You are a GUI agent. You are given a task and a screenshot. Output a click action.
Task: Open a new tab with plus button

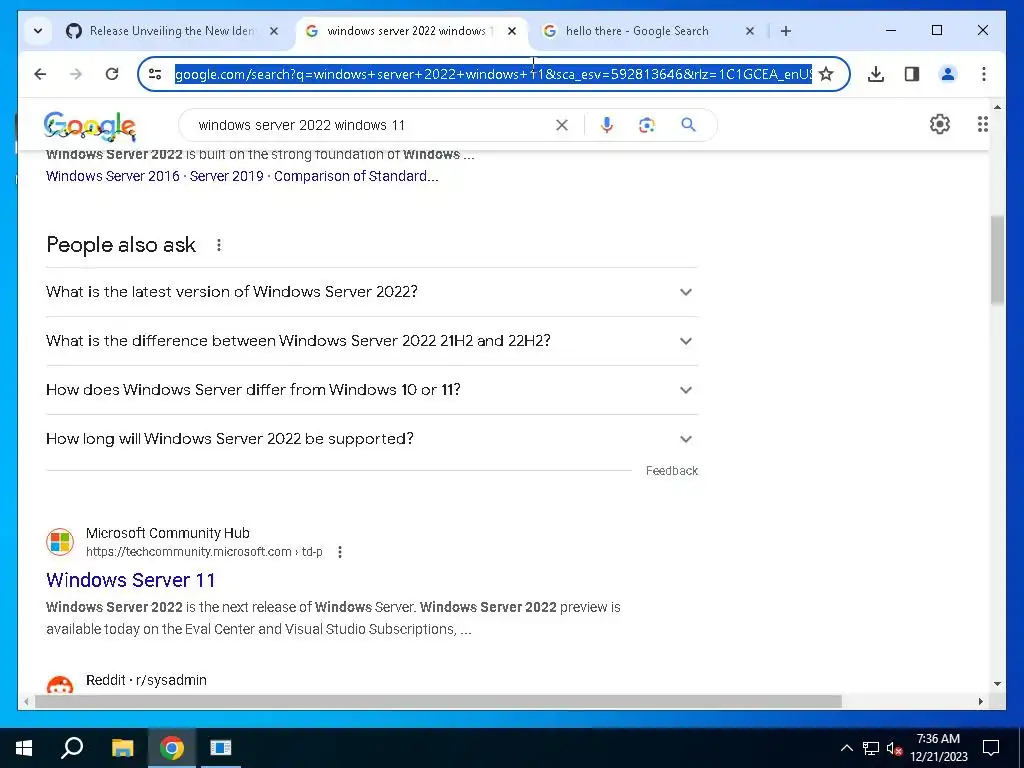tap(786, 31)
